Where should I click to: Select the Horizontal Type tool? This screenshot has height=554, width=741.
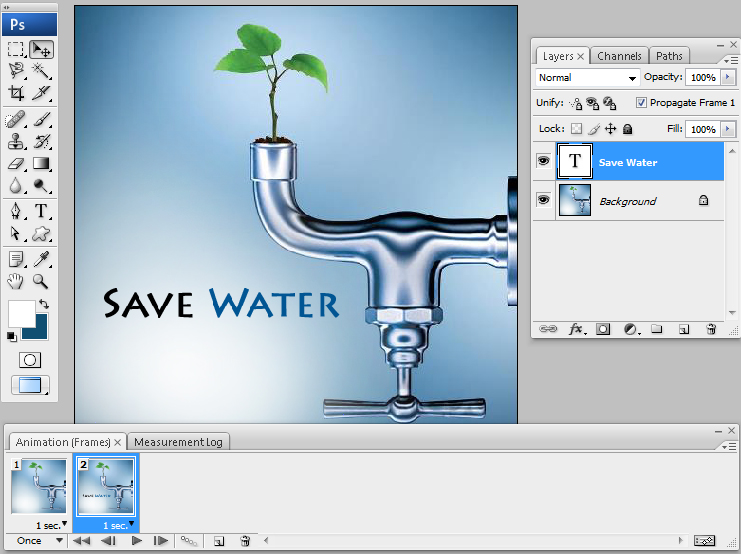(x=42, y=210)
